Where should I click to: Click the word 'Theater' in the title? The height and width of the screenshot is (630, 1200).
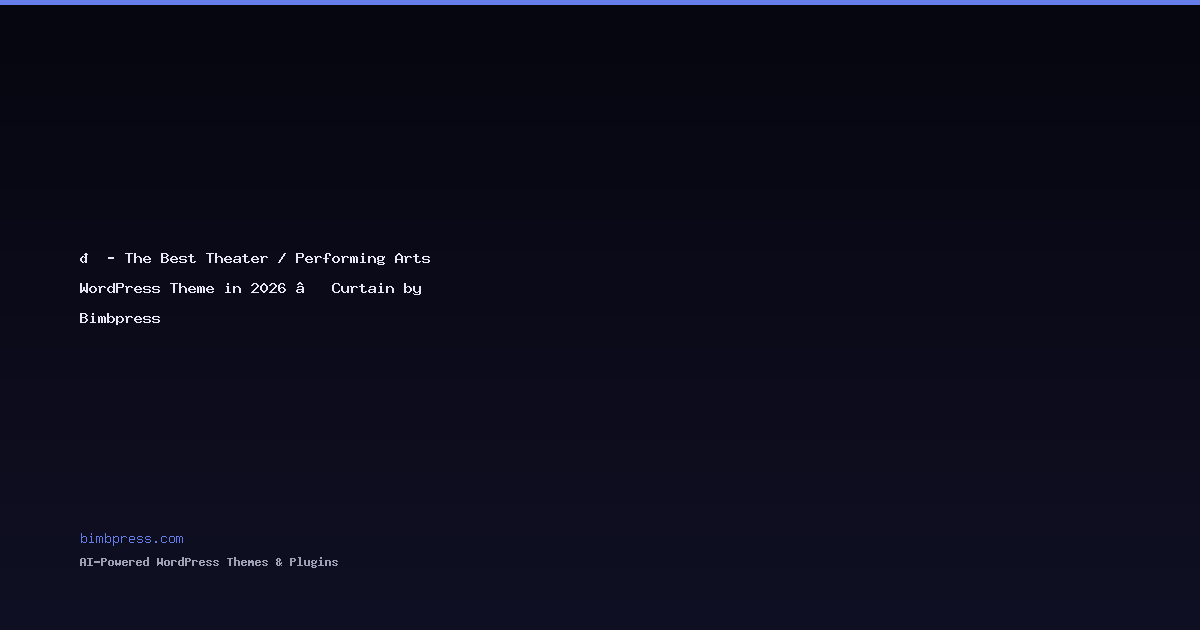pos(237,258)
